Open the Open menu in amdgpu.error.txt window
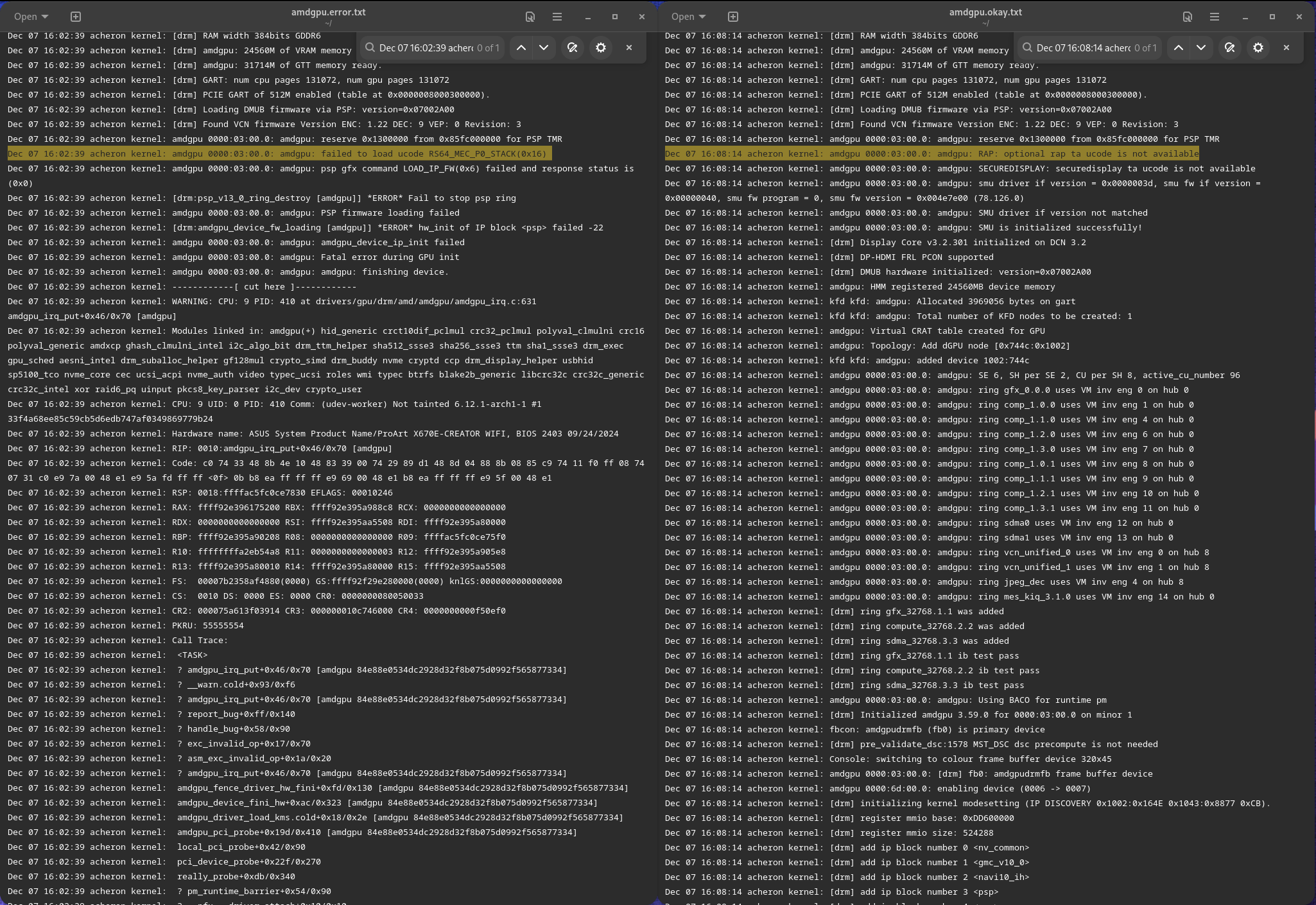Image resolution: width=1316 pixels, height=905 pixels. click(31, 17)
